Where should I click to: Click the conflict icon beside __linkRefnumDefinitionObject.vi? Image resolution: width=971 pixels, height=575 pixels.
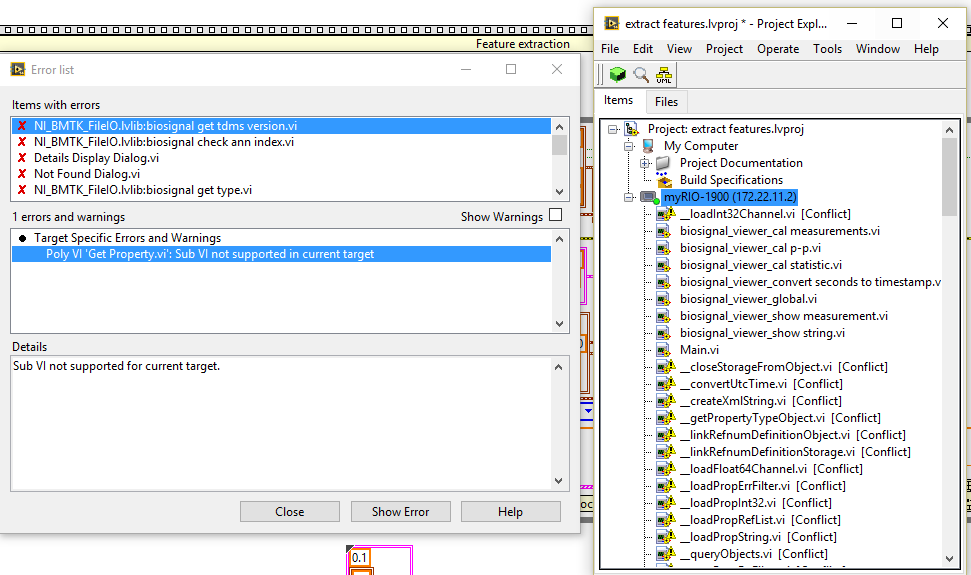666,435
